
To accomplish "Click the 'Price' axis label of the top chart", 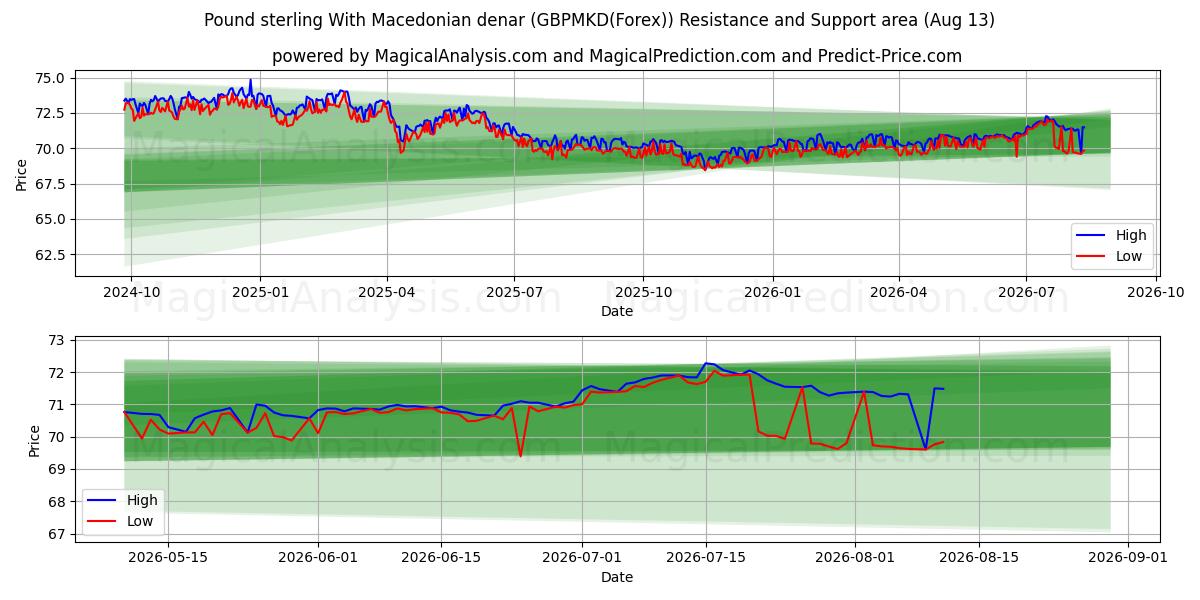I will 22,174.
